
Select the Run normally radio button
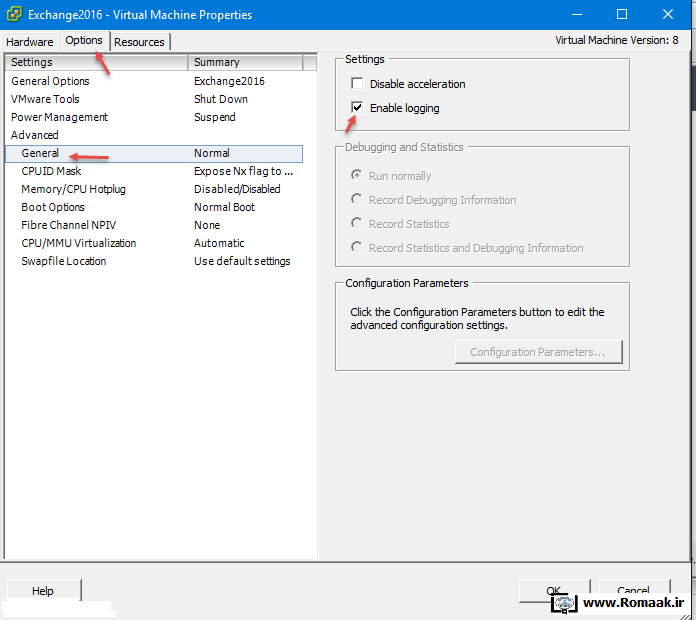(x=356, y=175)
